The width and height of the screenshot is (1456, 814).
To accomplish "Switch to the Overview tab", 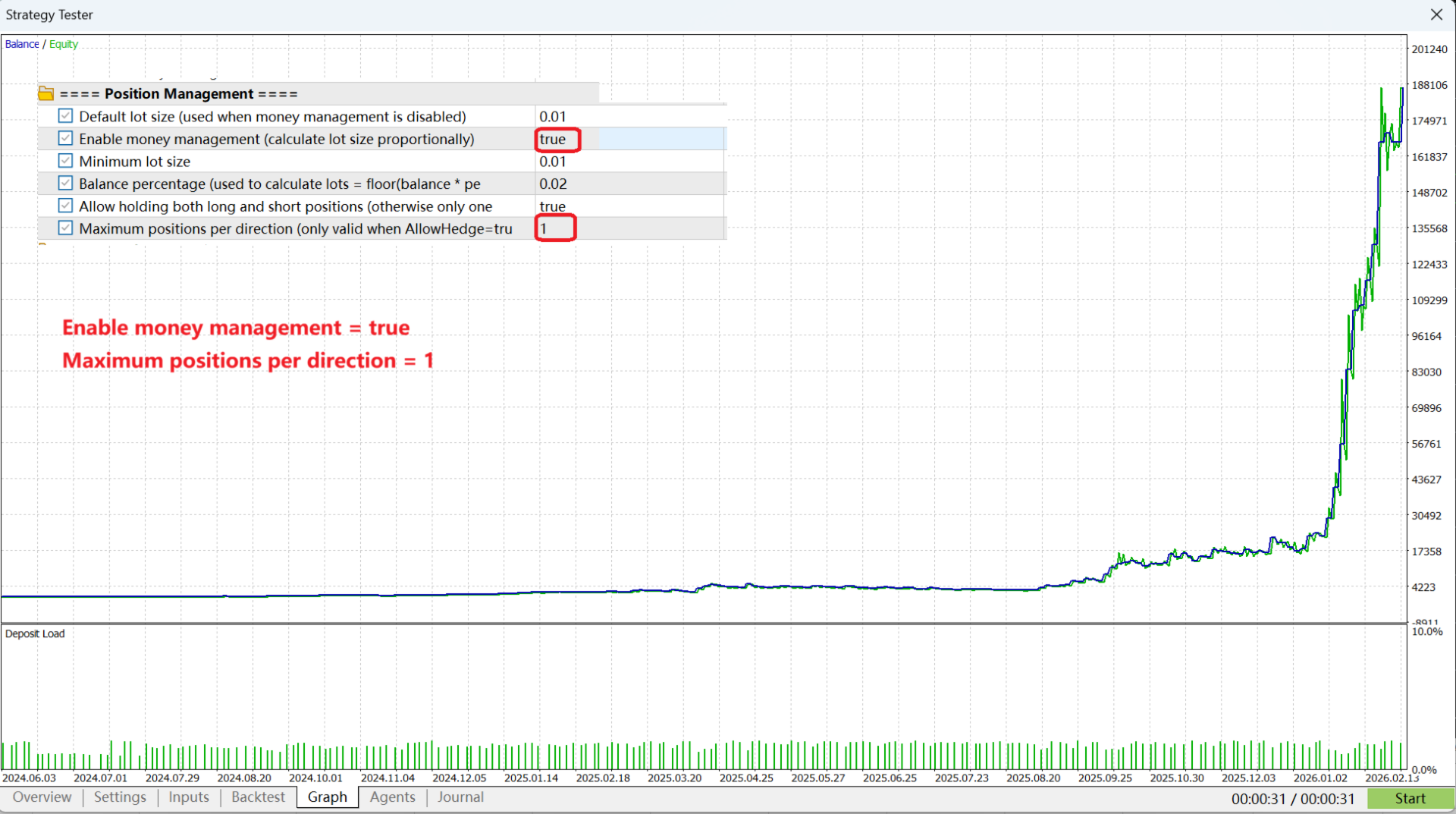I will click(42, 797).
